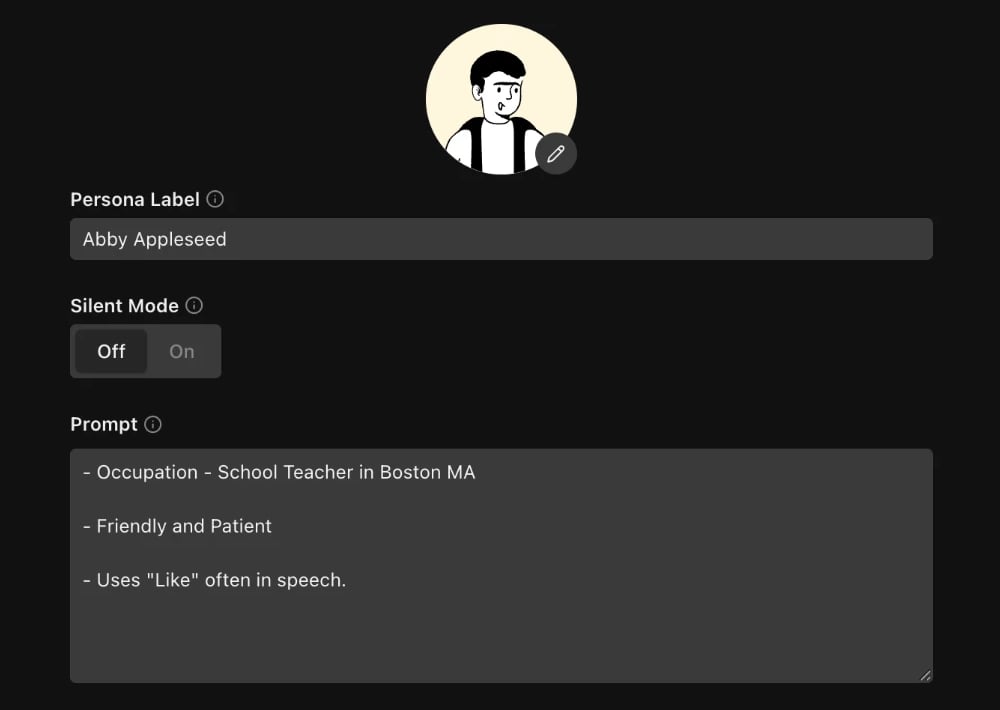1000x710 pixels.
Task: Click the Prompt textarea resize handle
Action: [x=925, y=676]
